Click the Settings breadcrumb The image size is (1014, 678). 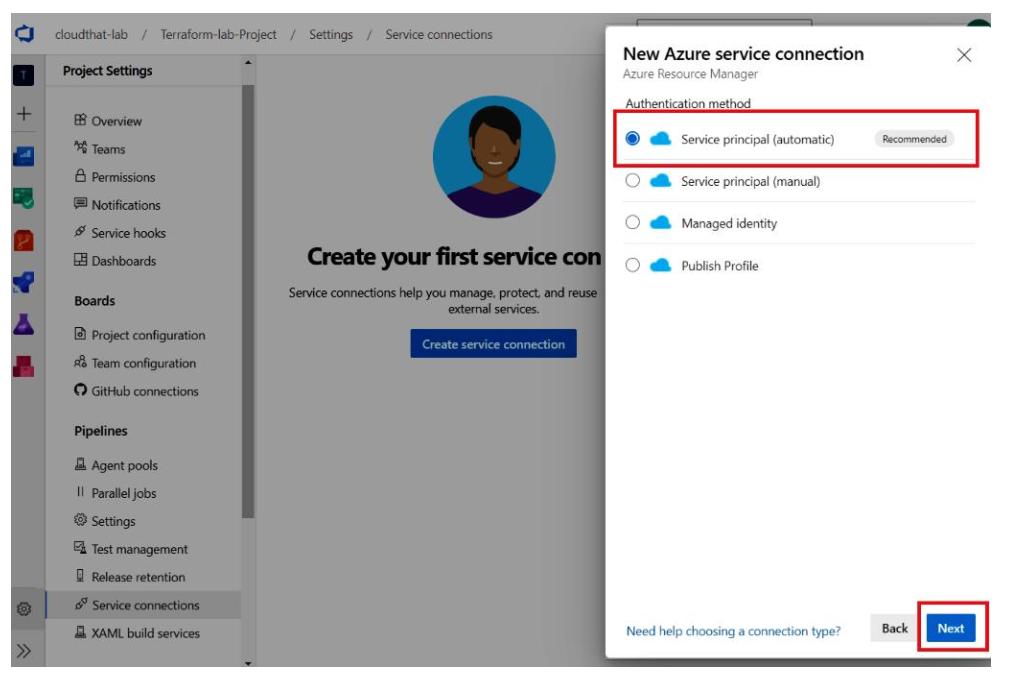click(x=331, y=34)
